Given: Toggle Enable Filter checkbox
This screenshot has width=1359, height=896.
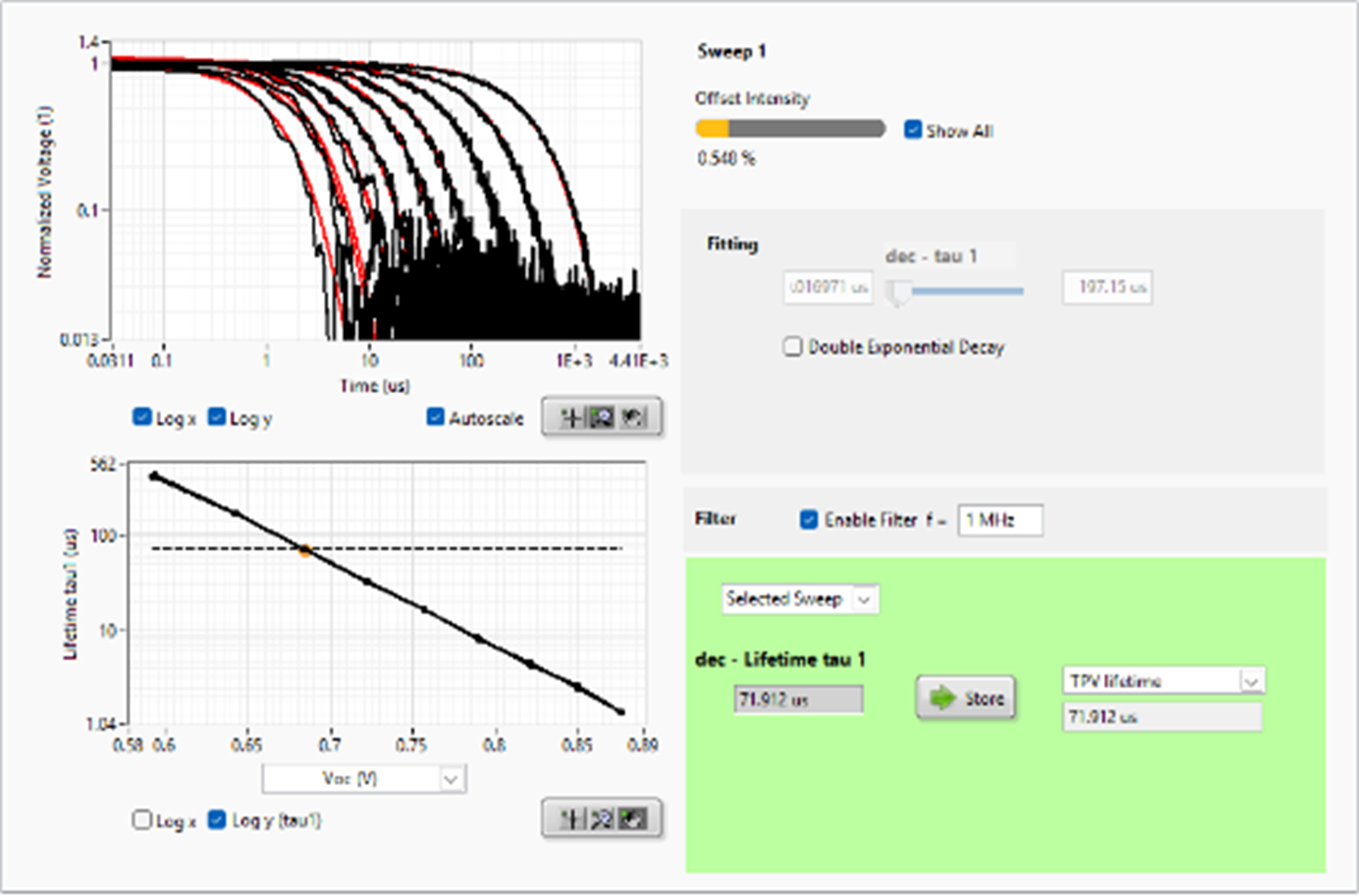Looking at the screenshot, I should tap(809, 519).
